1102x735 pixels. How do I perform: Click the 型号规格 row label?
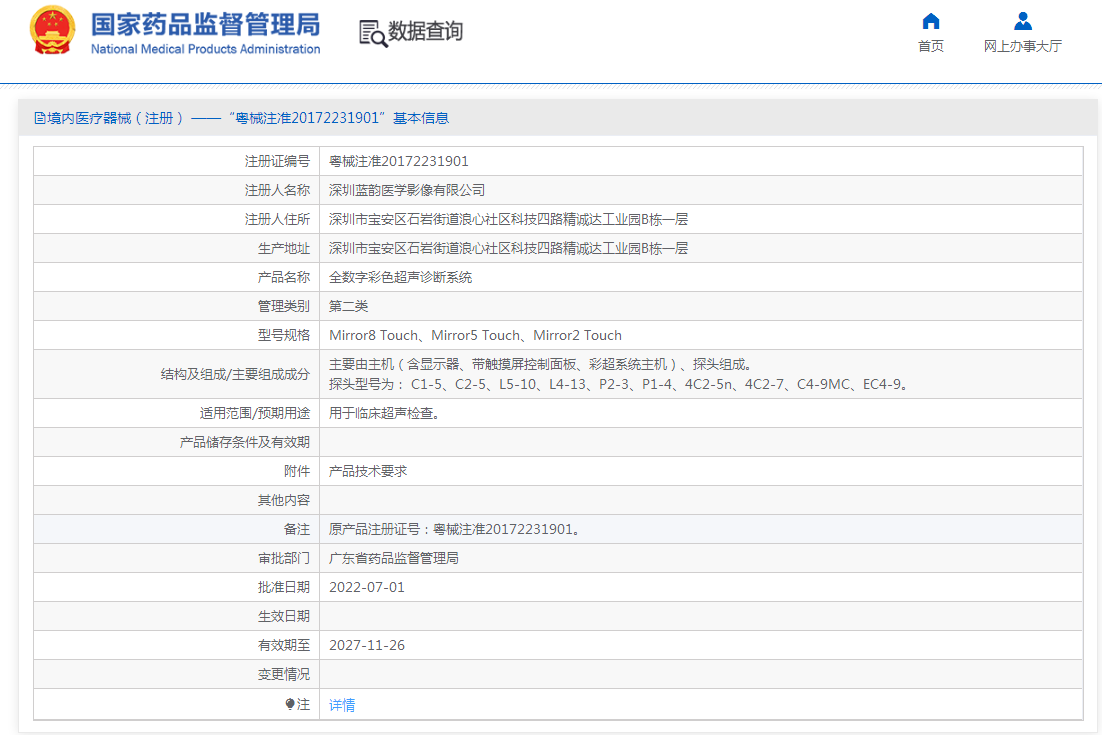point(284,335)
